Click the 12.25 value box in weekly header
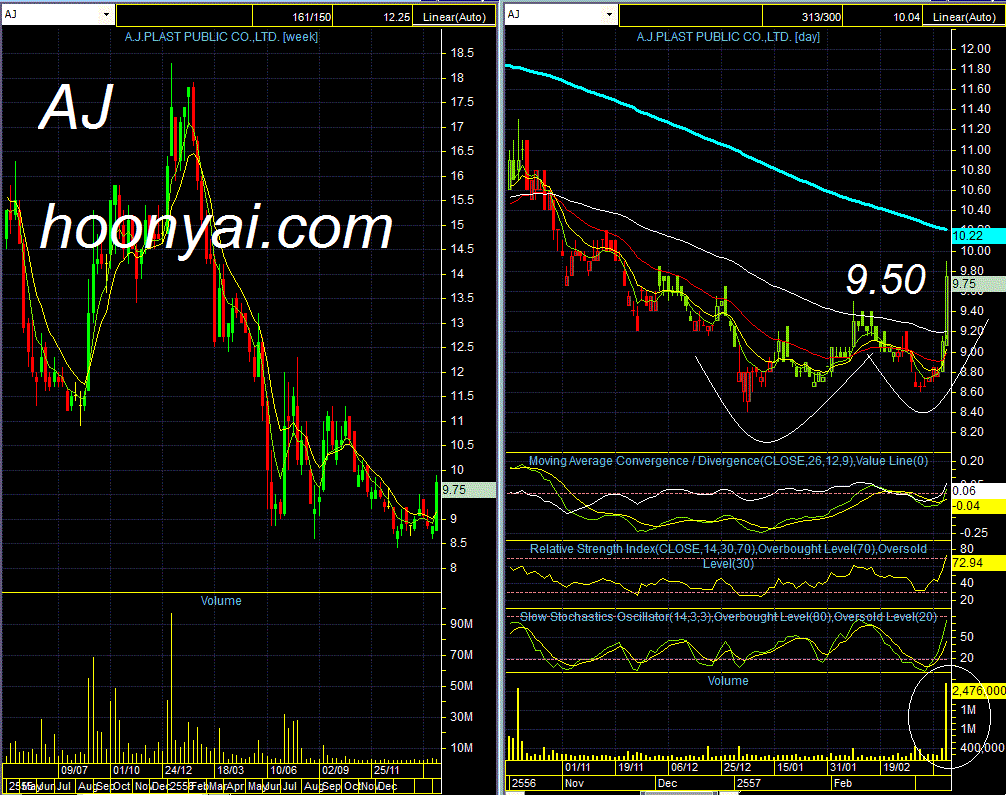1006x795 pixels. (x=373, y=17)
